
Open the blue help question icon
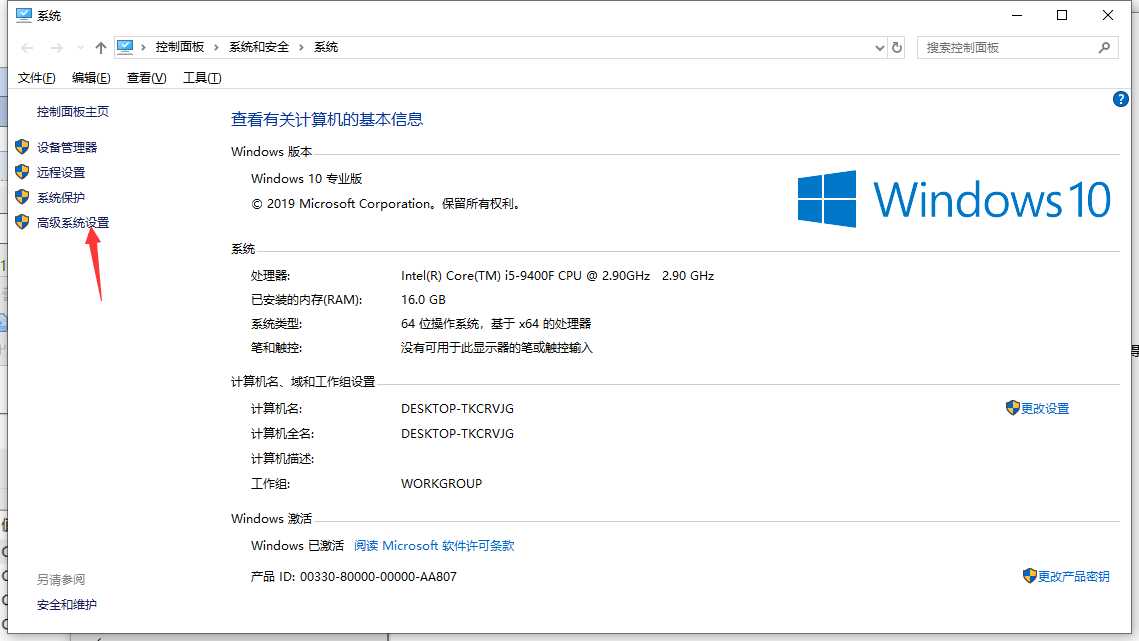1120,99
